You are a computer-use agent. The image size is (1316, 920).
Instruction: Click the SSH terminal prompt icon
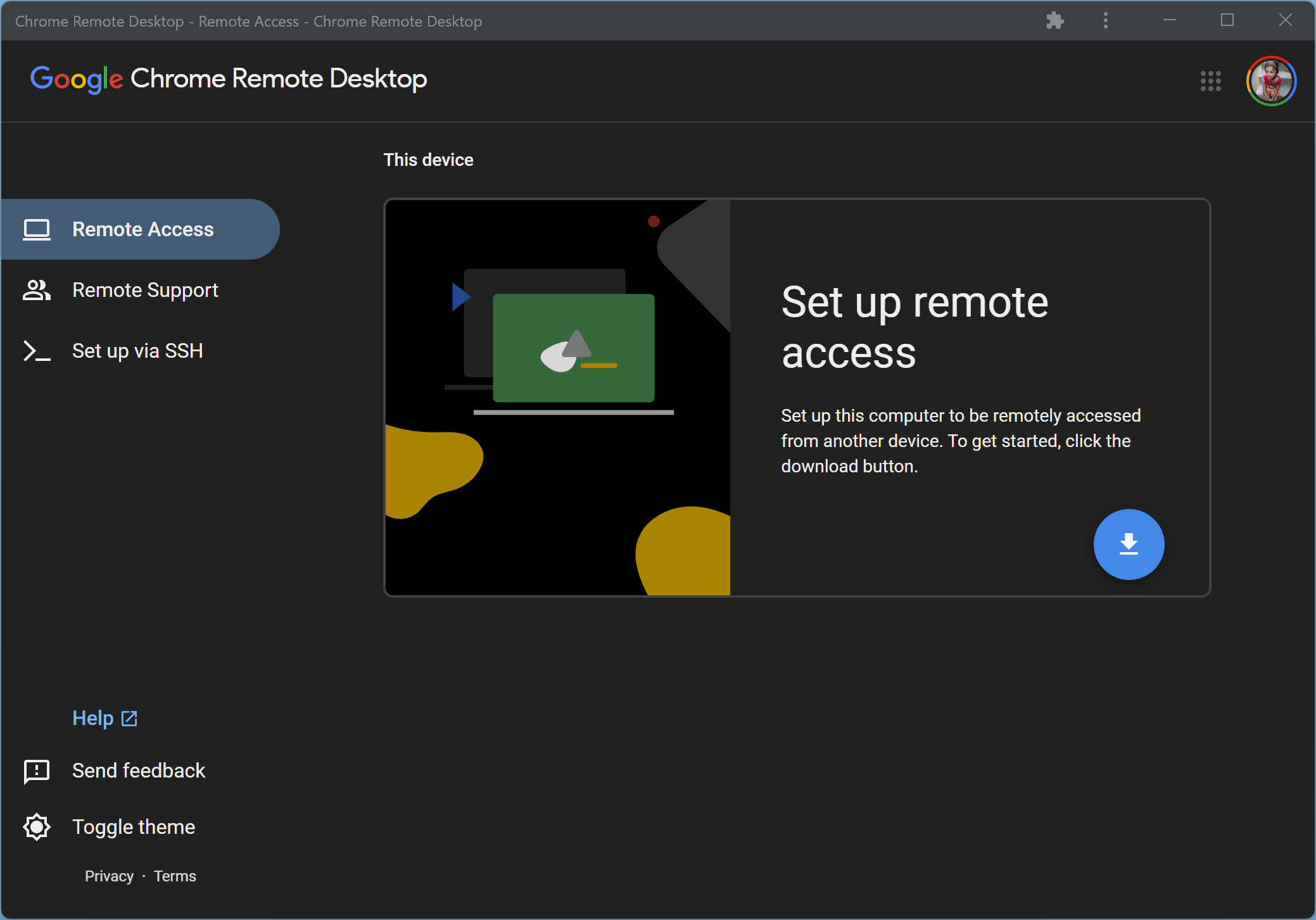(x=37, y=351)
